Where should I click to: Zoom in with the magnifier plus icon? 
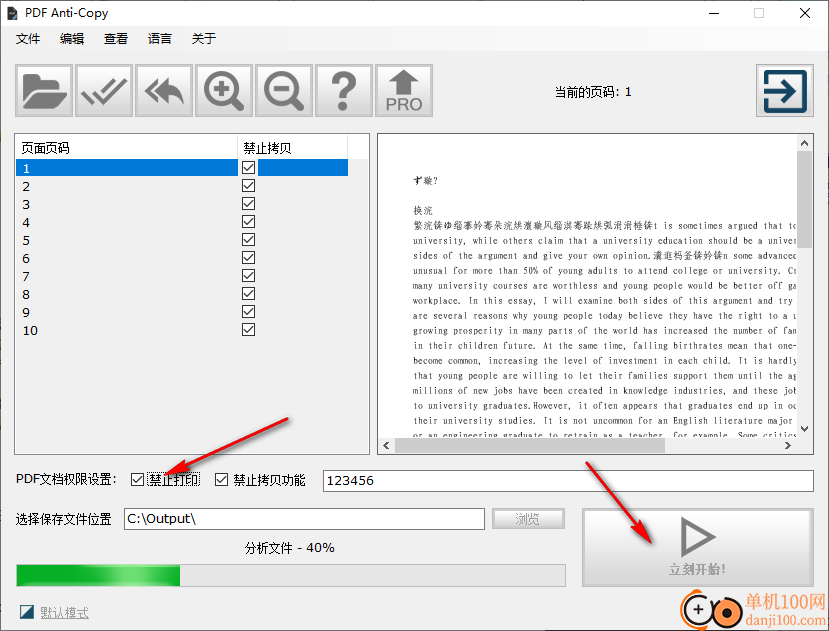(224, 90)
